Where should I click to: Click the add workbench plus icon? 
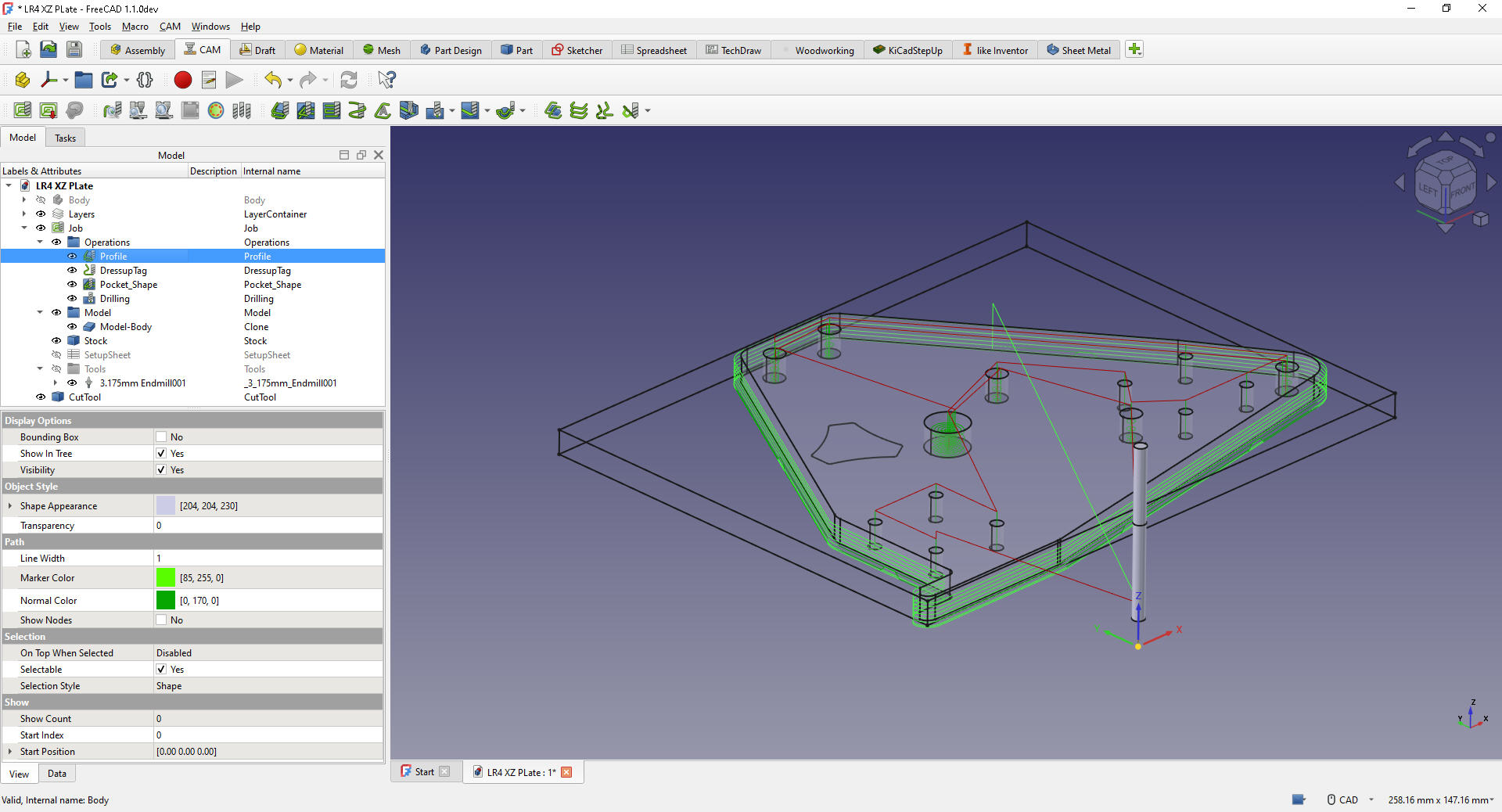(1134, 50)
